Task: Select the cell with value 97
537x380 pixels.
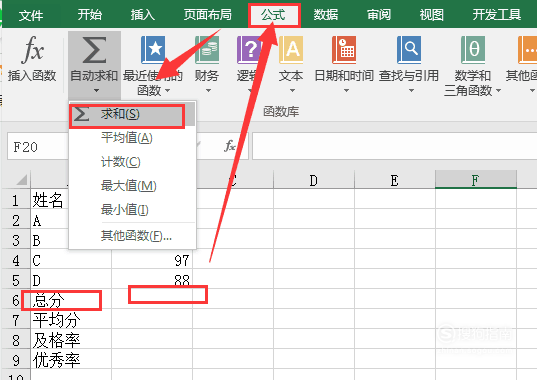Action: [x=152, y=260]
